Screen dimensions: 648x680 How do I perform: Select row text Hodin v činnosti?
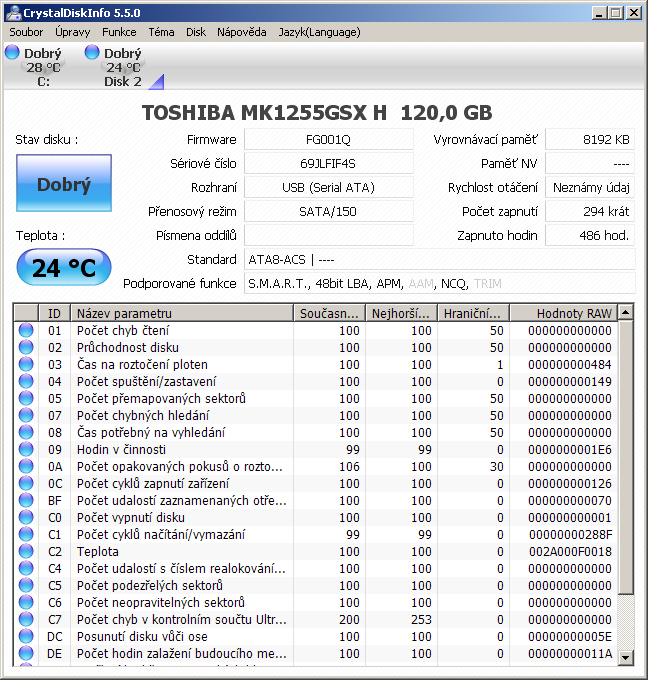[x=121, y=449]
